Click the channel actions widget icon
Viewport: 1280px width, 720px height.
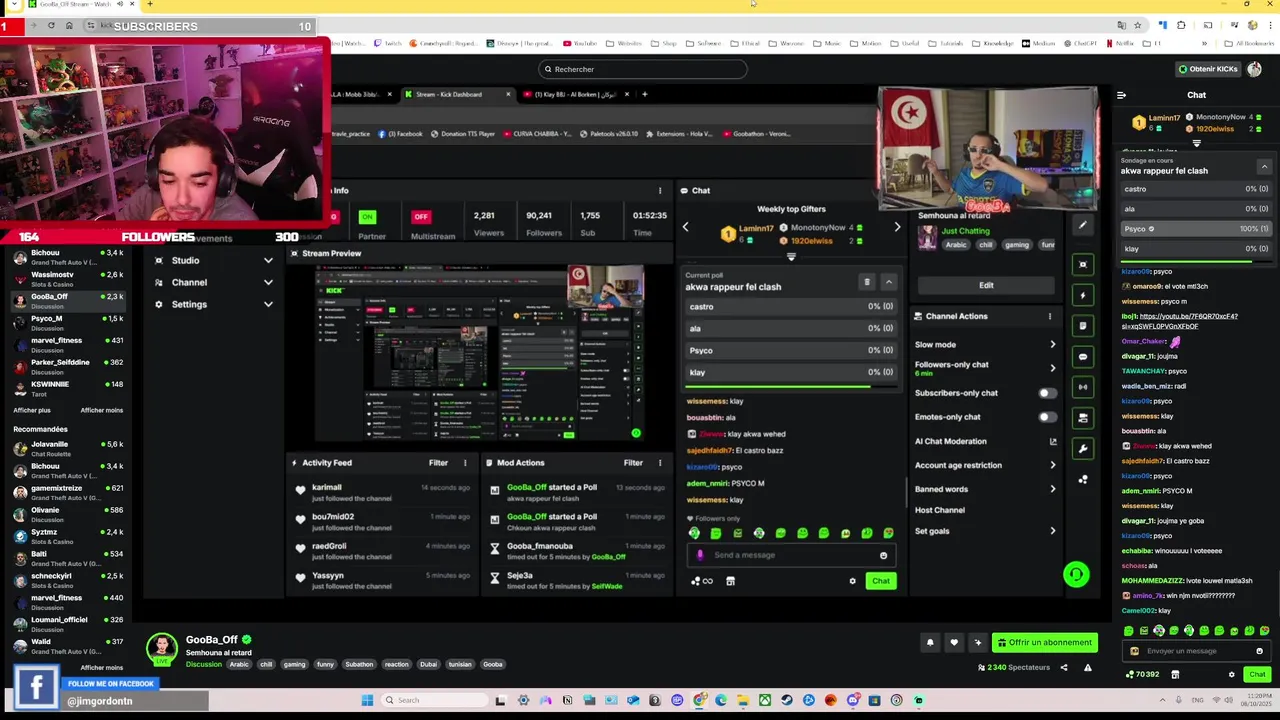click(x=1082, y=418)
